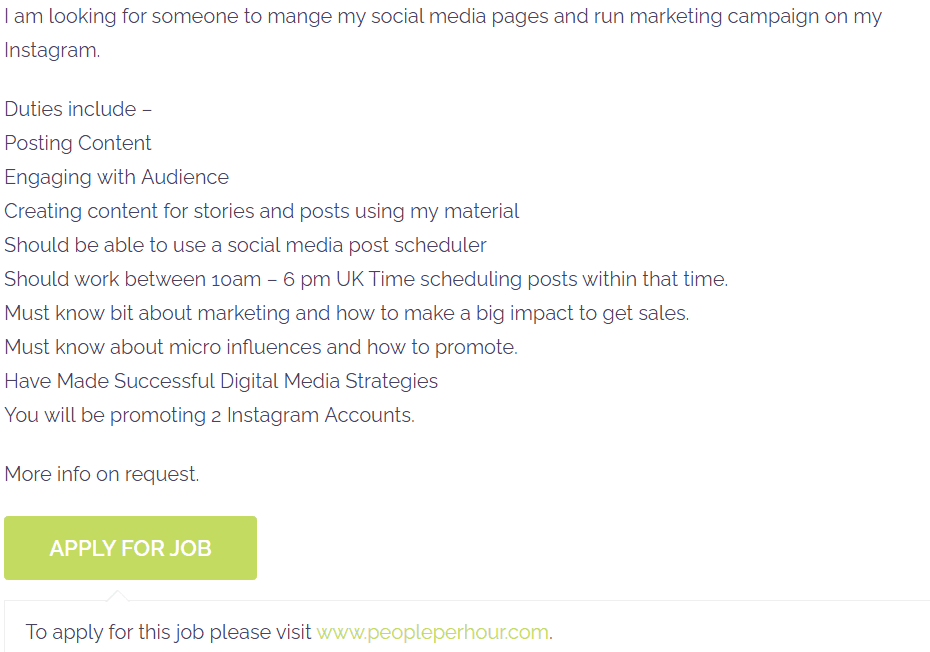The height and width of the screenshot is (652, 930).
Task: Click the "Engaging with Audience" line
Action: point(116,177)
